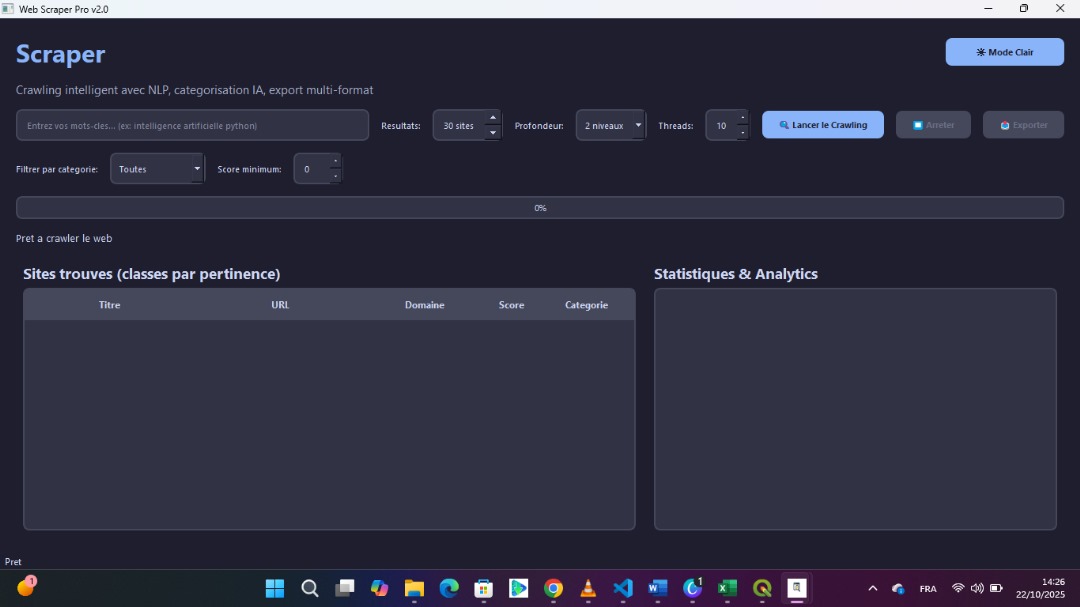Open File Explorer from taskbar

point(414,588)
